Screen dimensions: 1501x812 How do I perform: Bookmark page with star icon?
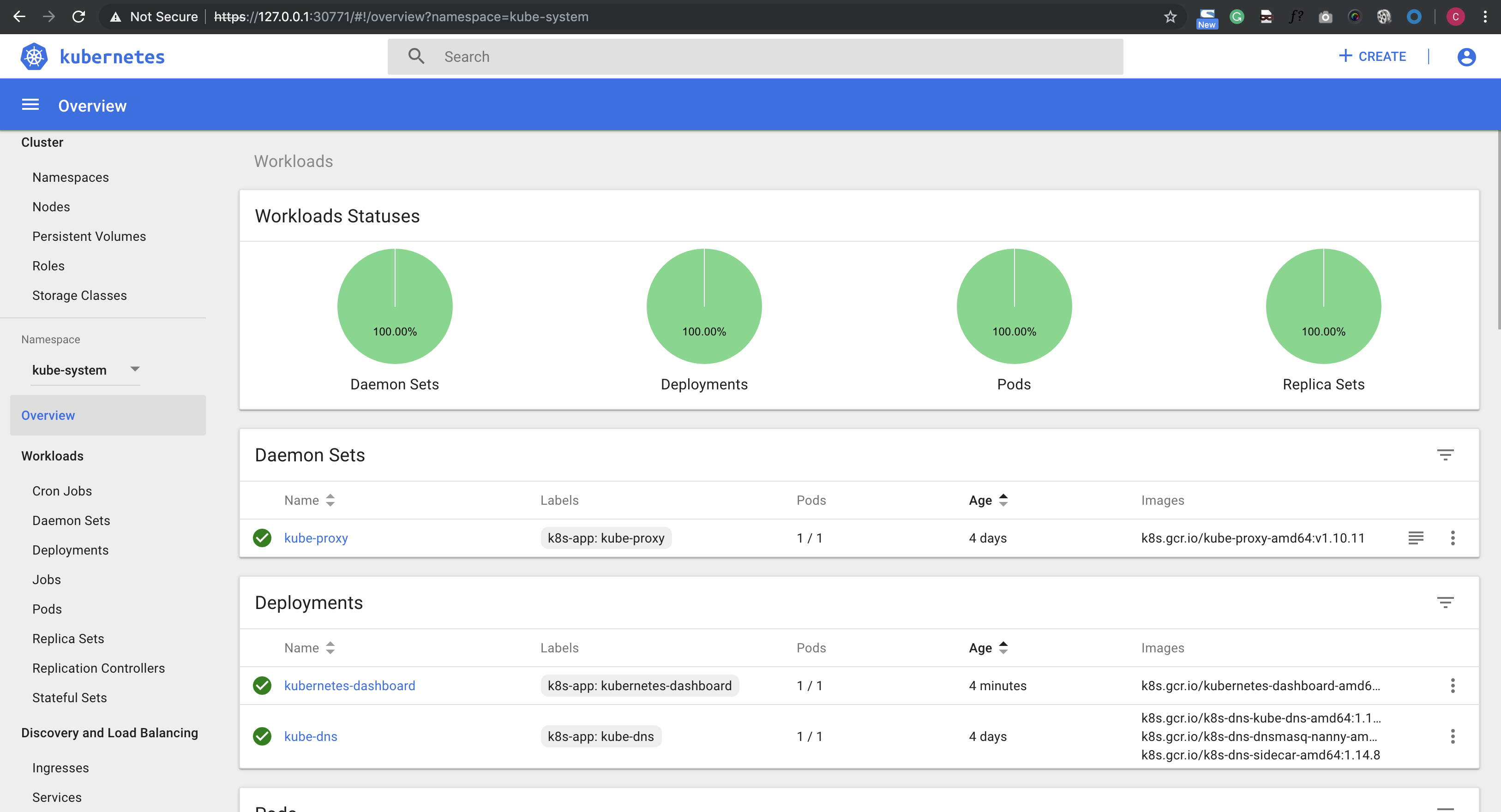point(1170,16)
